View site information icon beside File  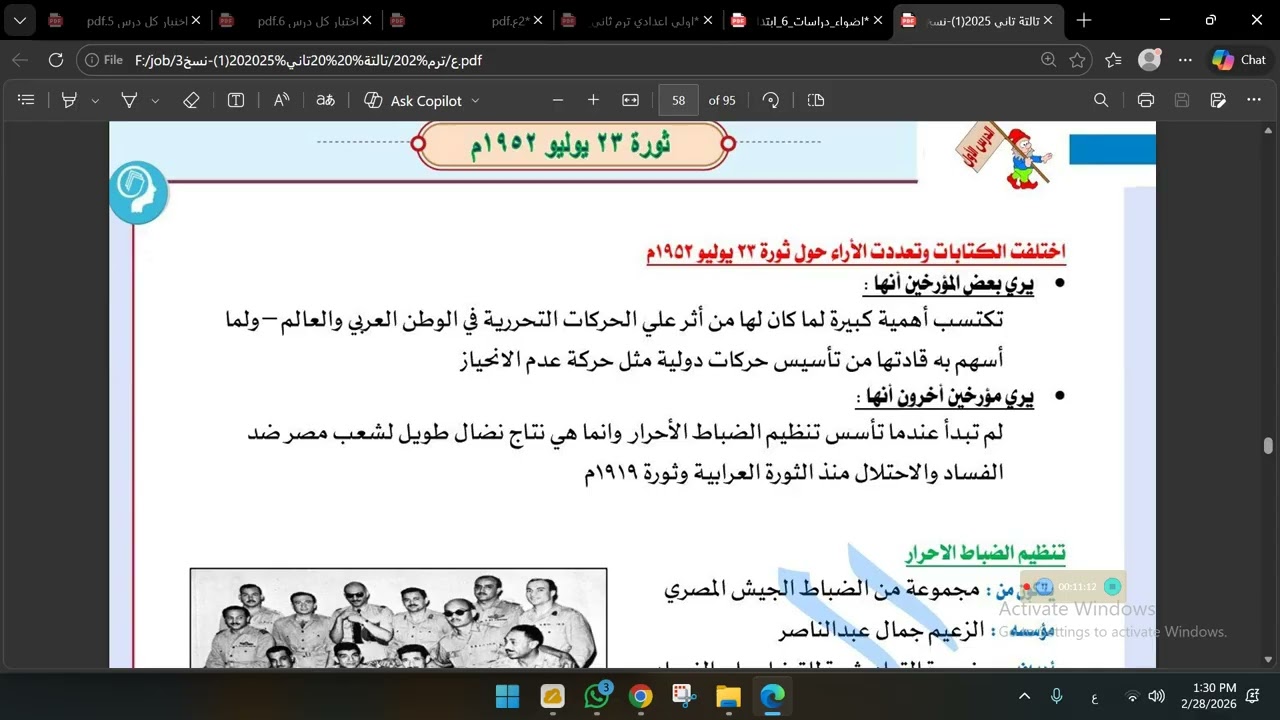93,60
